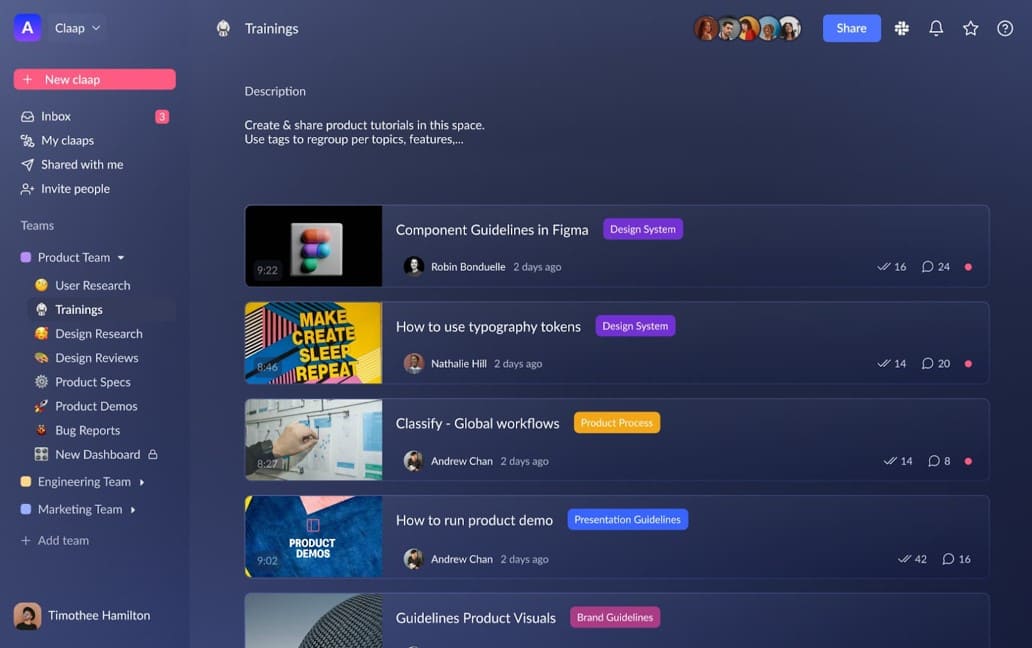Image resolution: width=1032 pixels, height=648 pixels.
Task: Open comments icon on typography tokens row
Action: coord(927,363)
